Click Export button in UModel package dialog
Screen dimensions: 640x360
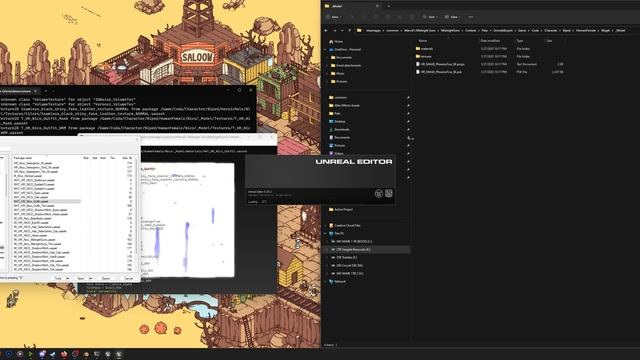(106, 278)
